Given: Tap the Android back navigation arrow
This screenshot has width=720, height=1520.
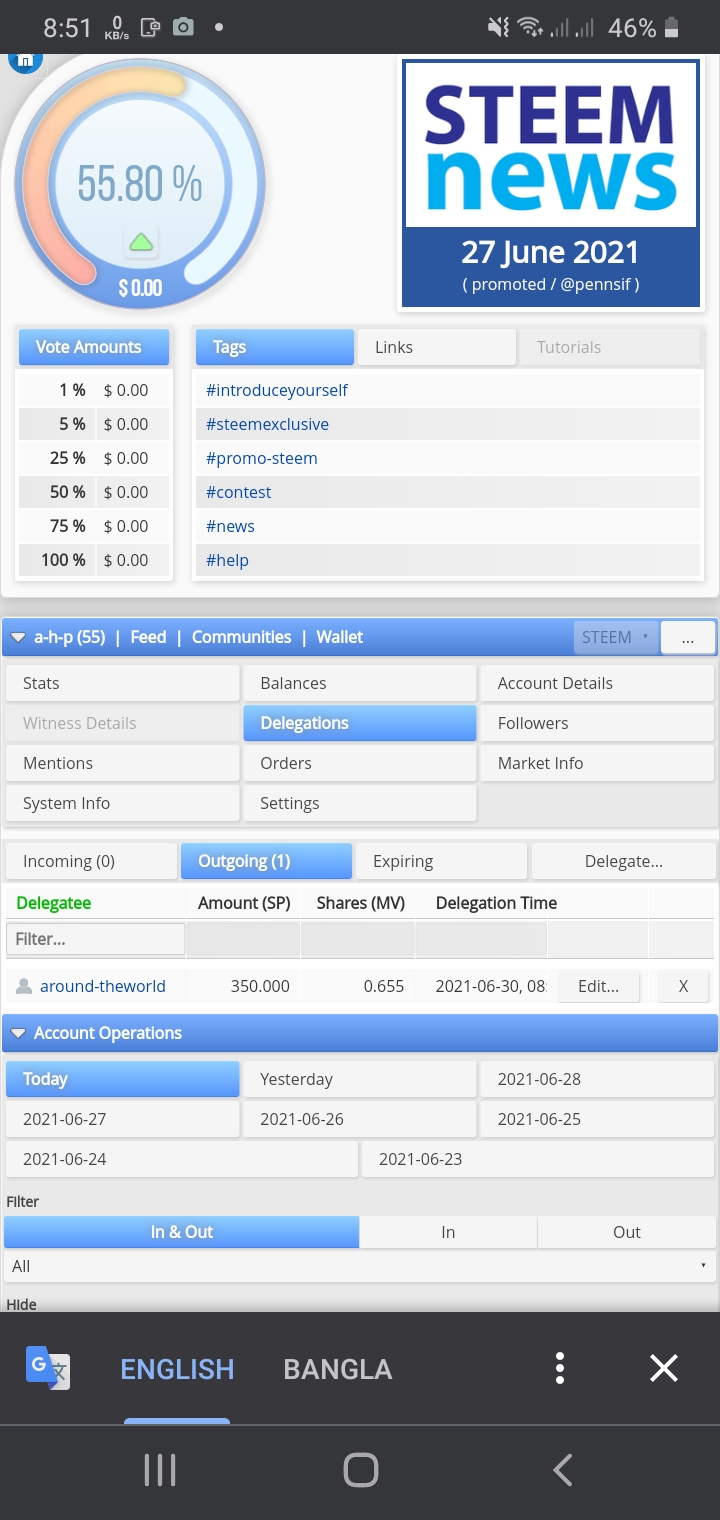Looking at the screenshot, I should coord(562,1470).
